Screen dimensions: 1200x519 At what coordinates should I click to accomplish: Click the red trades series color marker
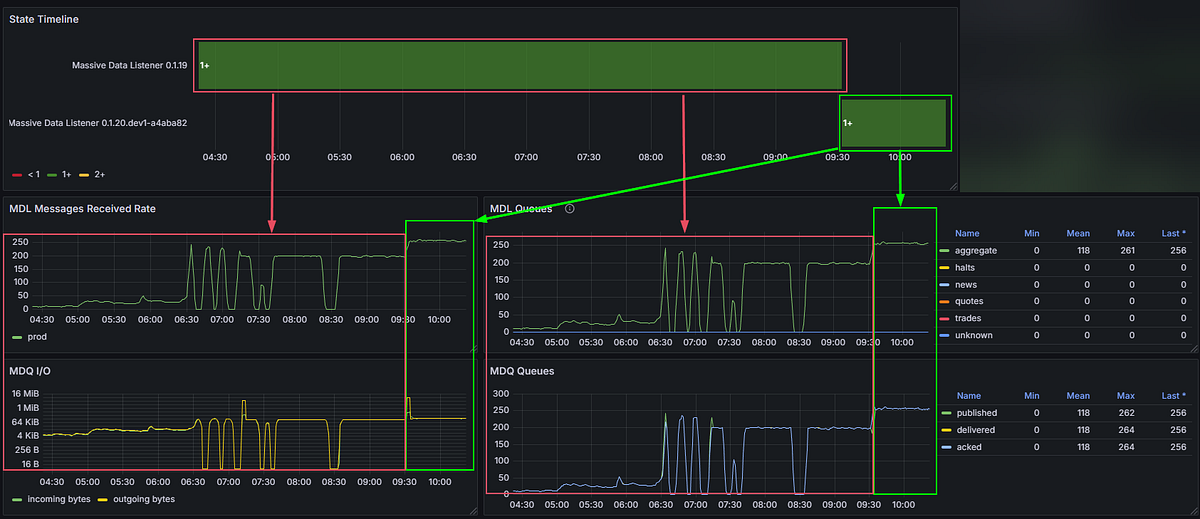pyautogui.click(x=945, y=318)
